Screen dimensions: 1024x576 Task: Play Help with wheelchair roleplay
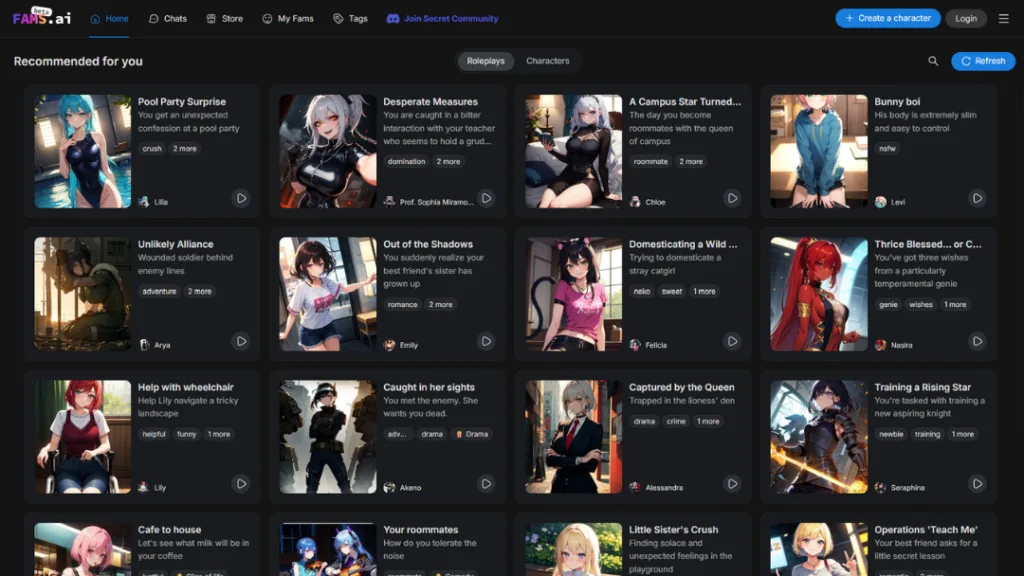click(241, 484)
